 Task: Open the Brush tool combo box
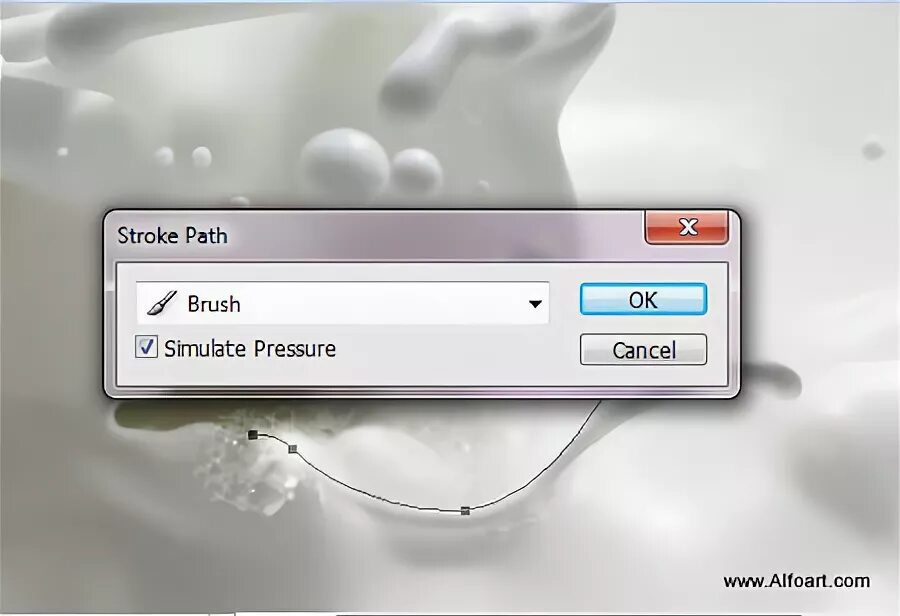(x=343, y=303)
